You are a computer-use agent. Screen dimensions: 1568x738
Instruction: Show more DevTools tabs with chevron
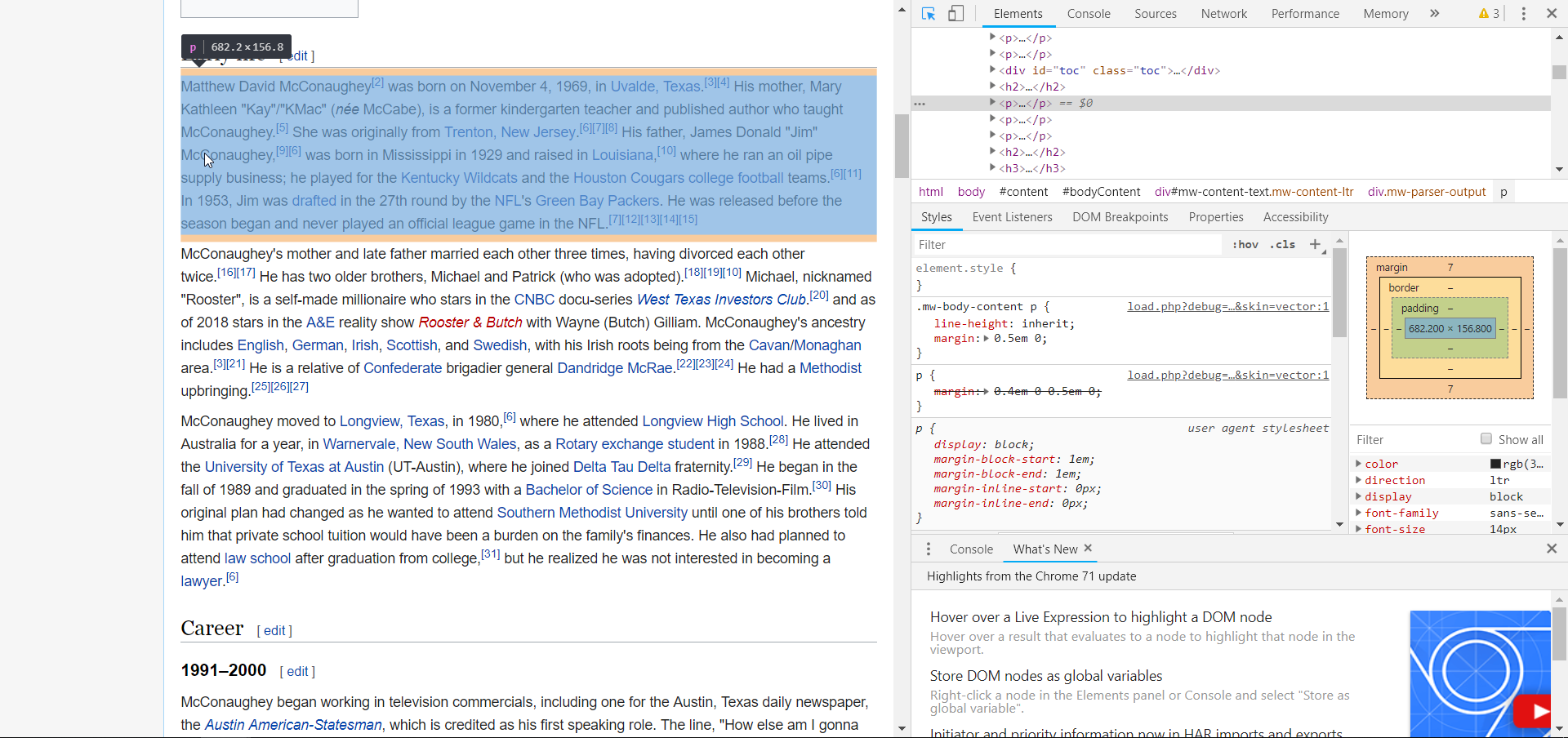1434,14
